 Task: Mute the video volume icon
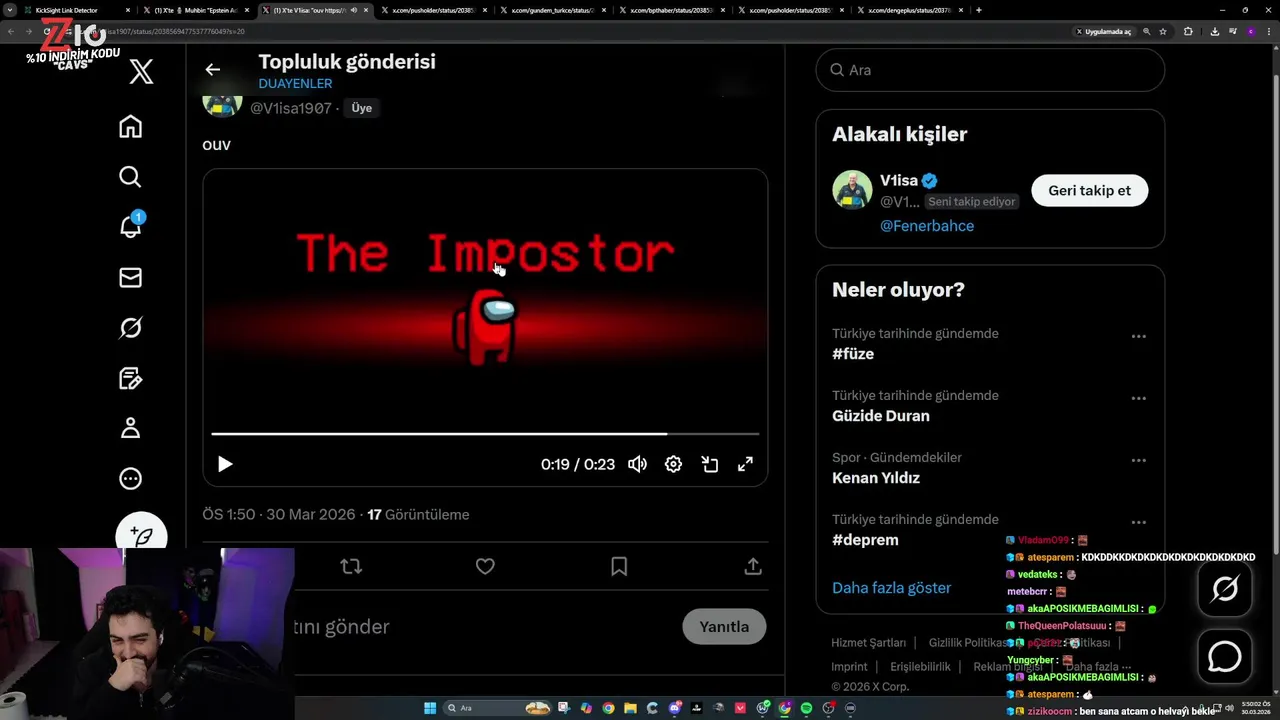637,464
